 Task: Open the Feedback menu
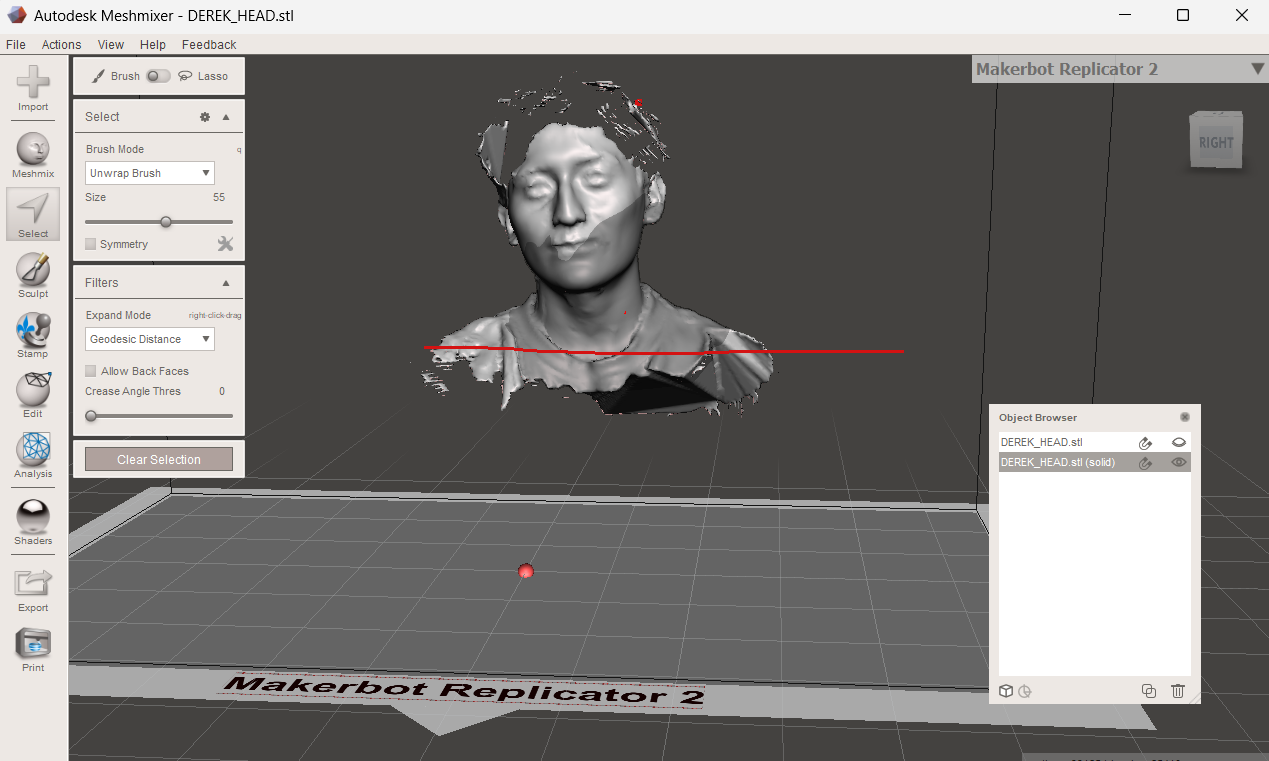[x=209, y=45]
